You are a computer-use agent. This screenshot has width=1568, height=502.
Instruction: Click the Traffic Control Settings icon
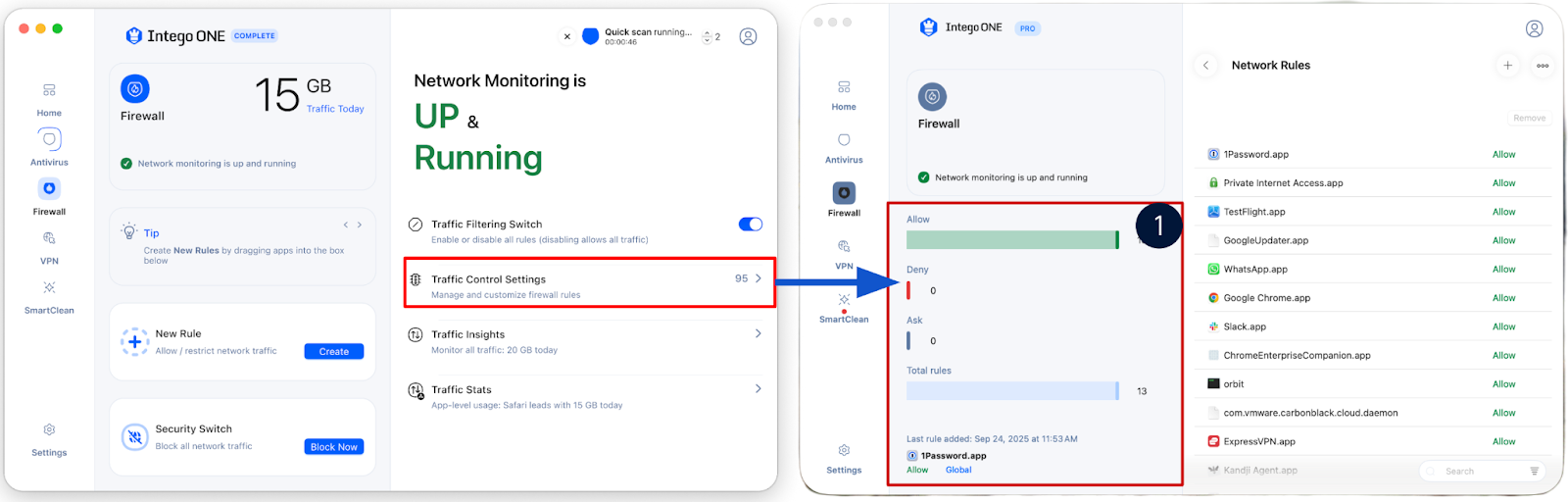[416, 279]
